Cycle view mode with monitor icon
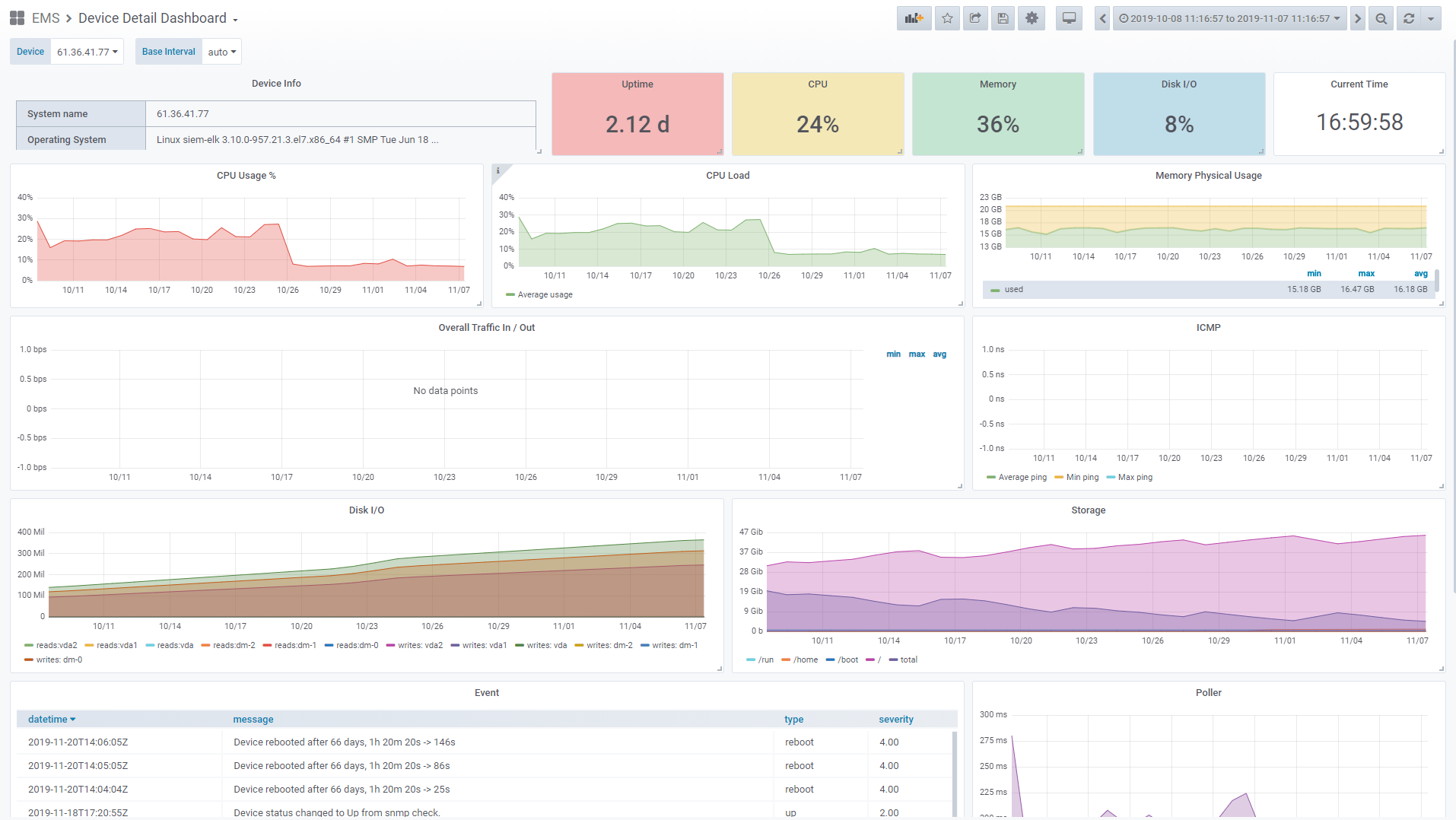1456x820 pixels. [1069, 18]
